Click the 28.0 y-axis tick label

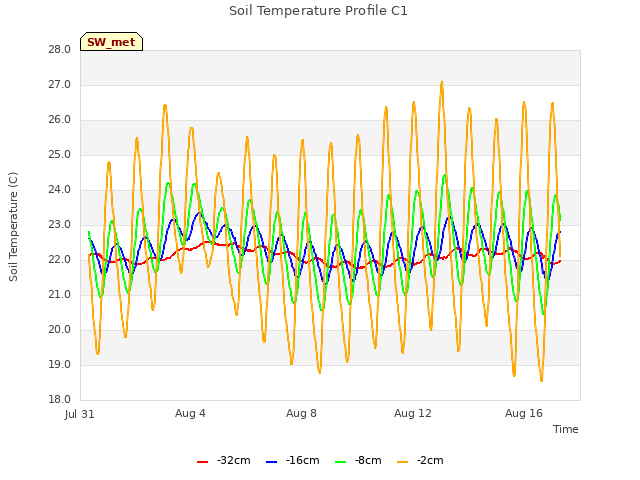point(60,49)
